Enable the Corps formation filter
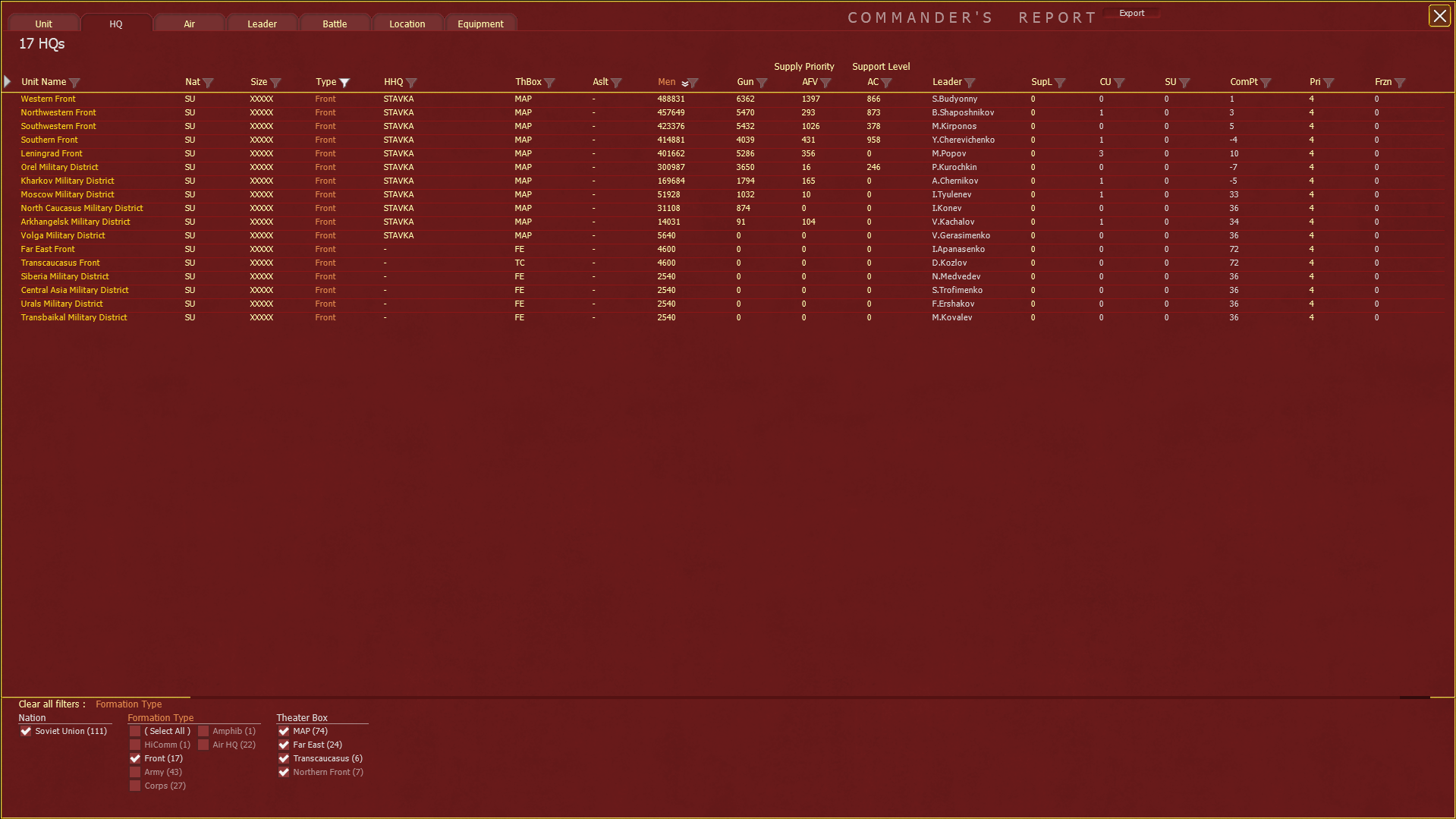1456x819 pixels. pyautogui.click(x=135, y=786)
